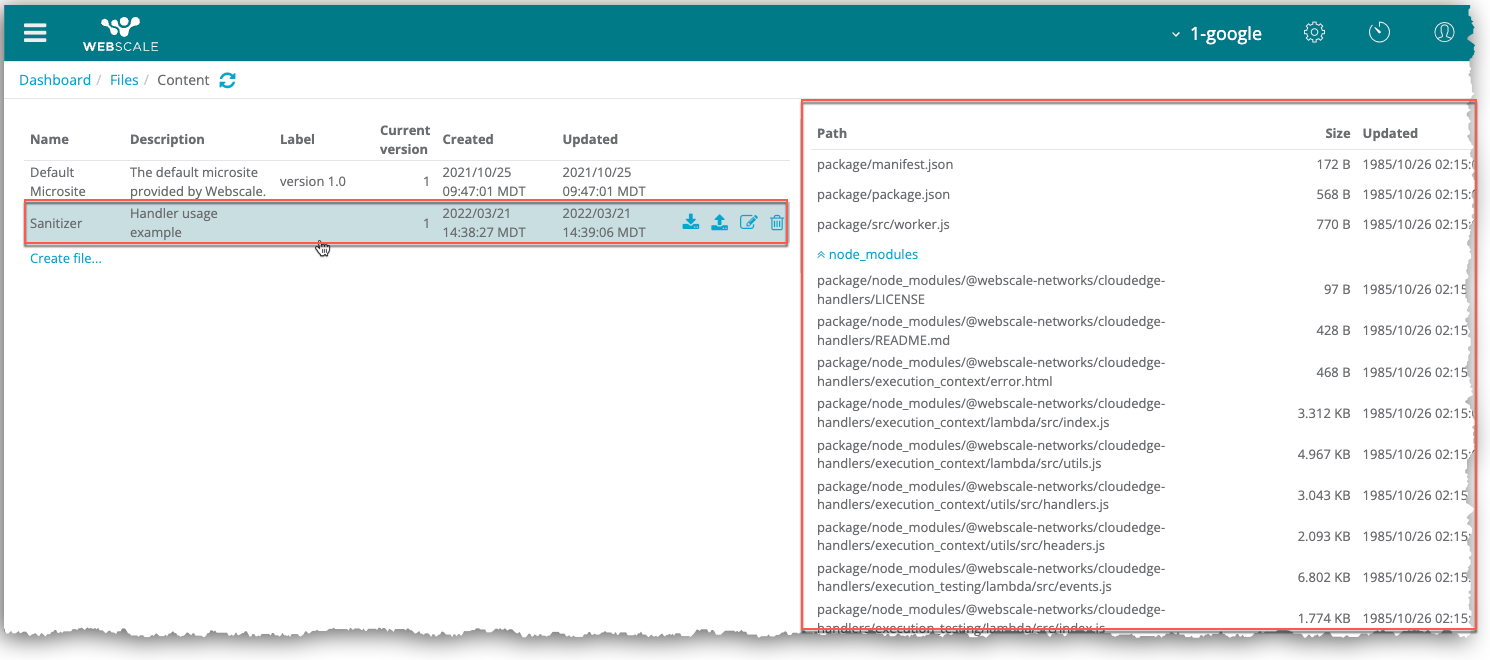Open the 1-google account dropdown
The height and width of the screenshot is (660, 1490).
(x=1216, y=34)
